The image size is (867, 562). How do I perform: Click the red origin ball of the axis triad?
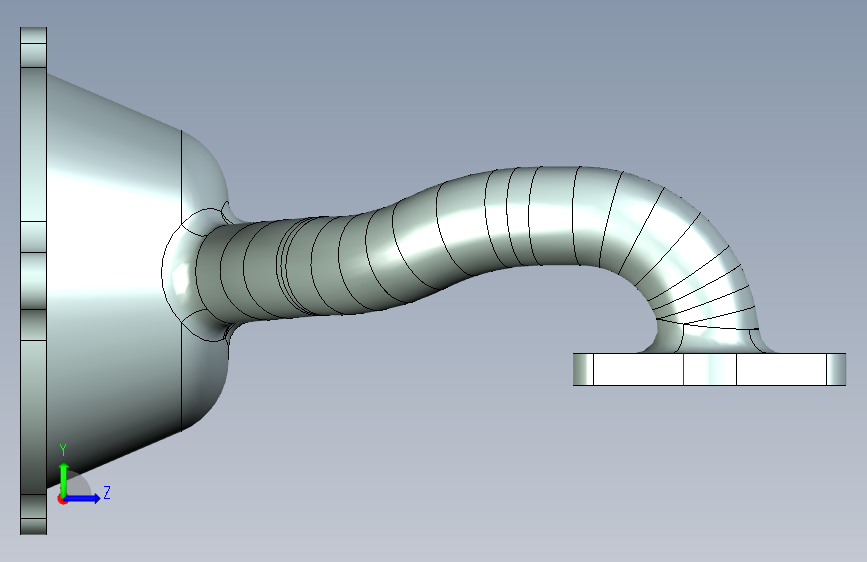[62, 499]
